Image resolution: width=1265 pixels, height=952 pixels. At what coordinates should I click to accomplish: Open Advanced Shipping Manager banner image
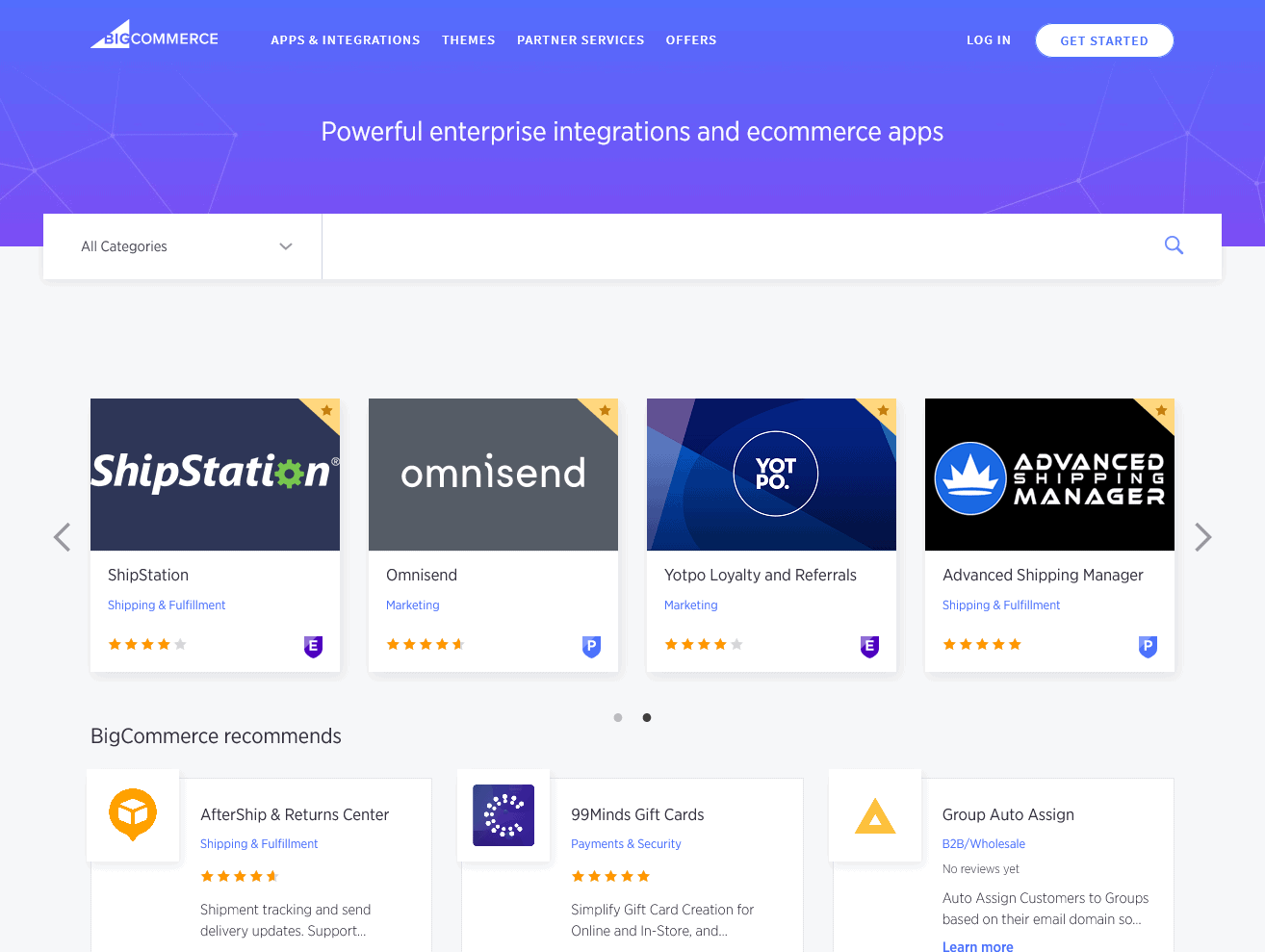click(x=1049, y=475)
